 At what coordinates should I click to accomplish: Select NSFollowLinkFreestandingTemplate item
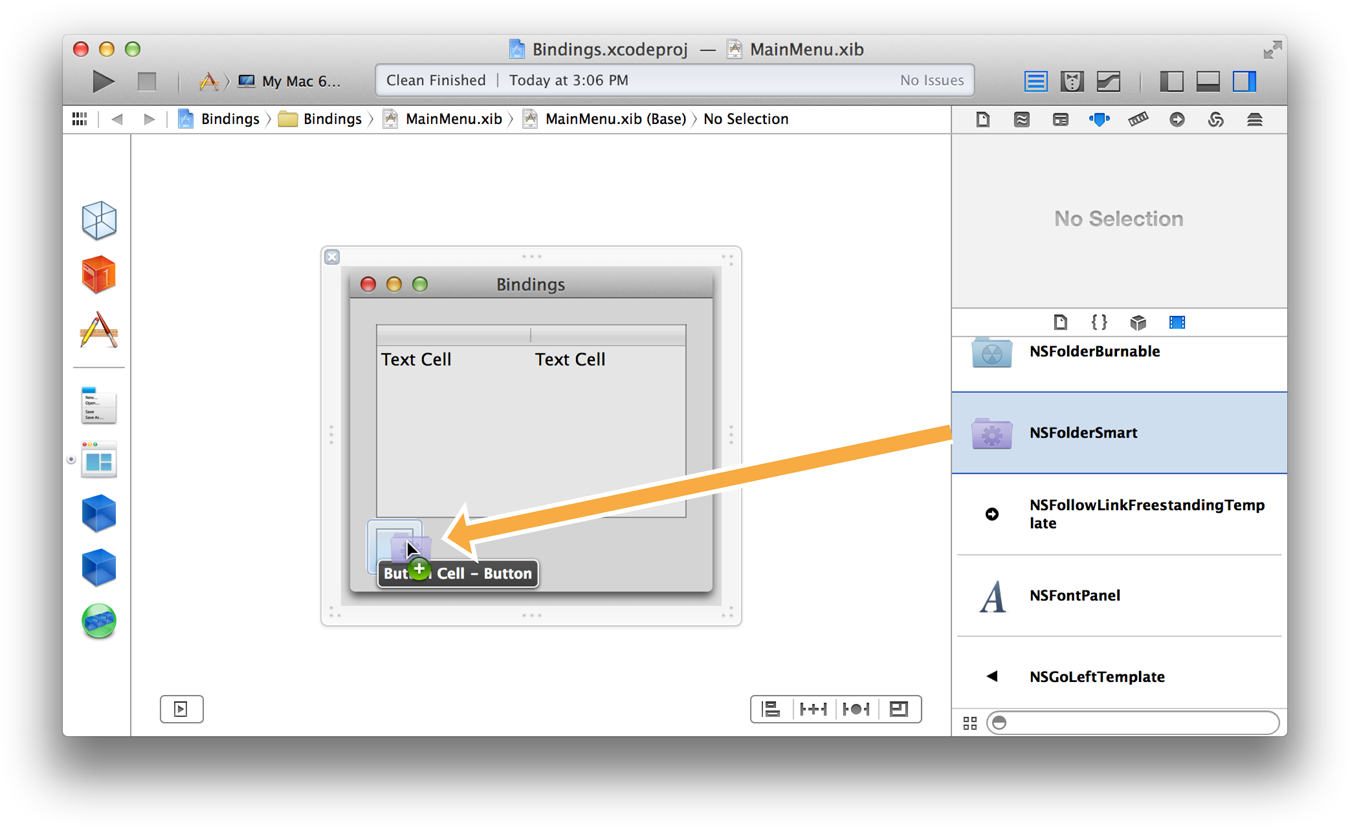tap(1119, 514)
